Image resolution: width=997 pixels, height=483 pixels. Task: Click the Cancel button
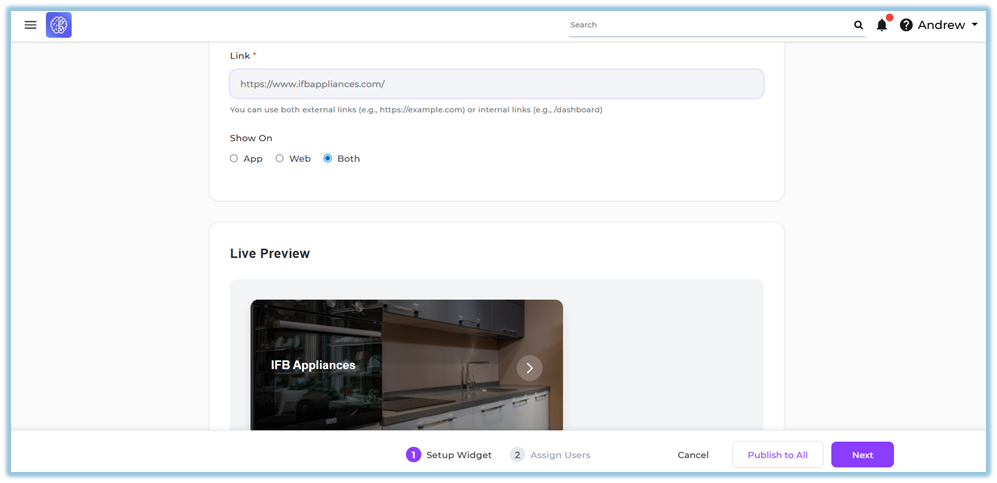pyautogui.click(x=693, y=455)
